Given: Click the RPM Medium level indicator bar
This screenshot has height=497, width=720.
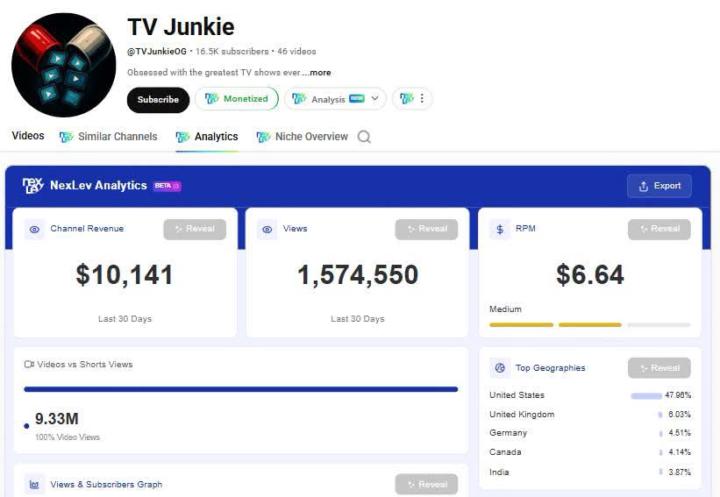Looking at the screenshot, I should click(x=590, y=325).
